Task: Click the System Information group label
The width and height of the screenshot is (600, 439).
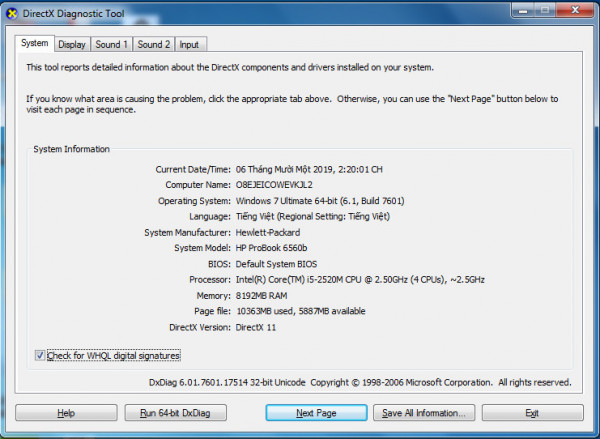Action: pyautogui.click(x=72, y=149)
